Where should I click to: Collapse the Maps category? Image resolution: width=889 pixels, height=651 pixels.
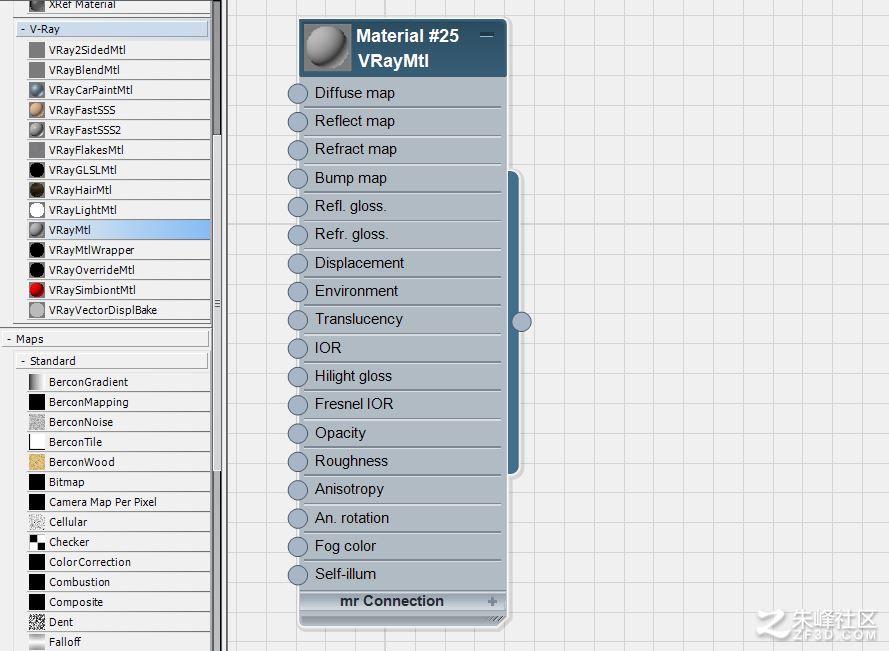coord(9,339)
